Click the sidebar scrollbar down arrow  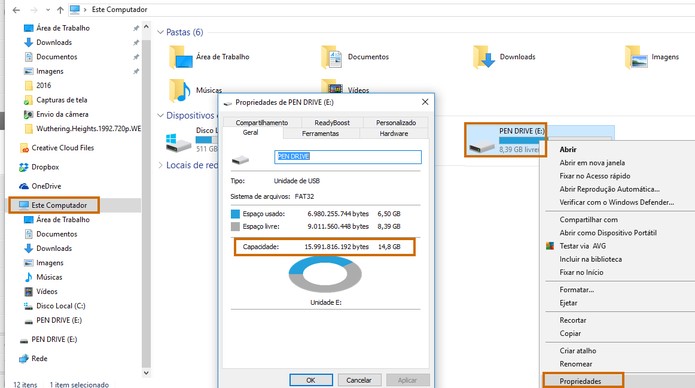146,373
